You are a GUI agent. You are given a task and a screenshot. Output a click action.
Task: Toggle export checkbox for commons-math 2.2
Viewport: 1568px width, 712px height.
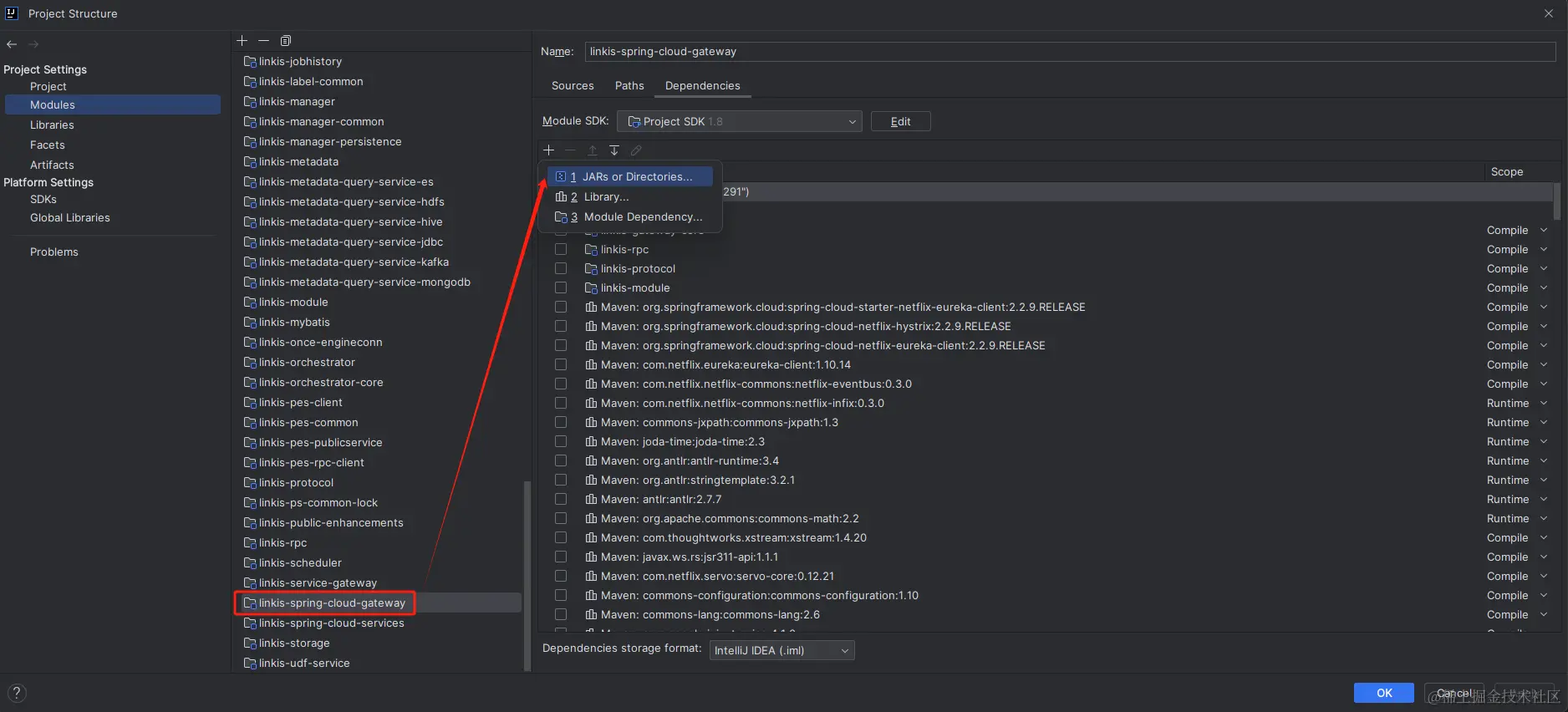point(561,519)
